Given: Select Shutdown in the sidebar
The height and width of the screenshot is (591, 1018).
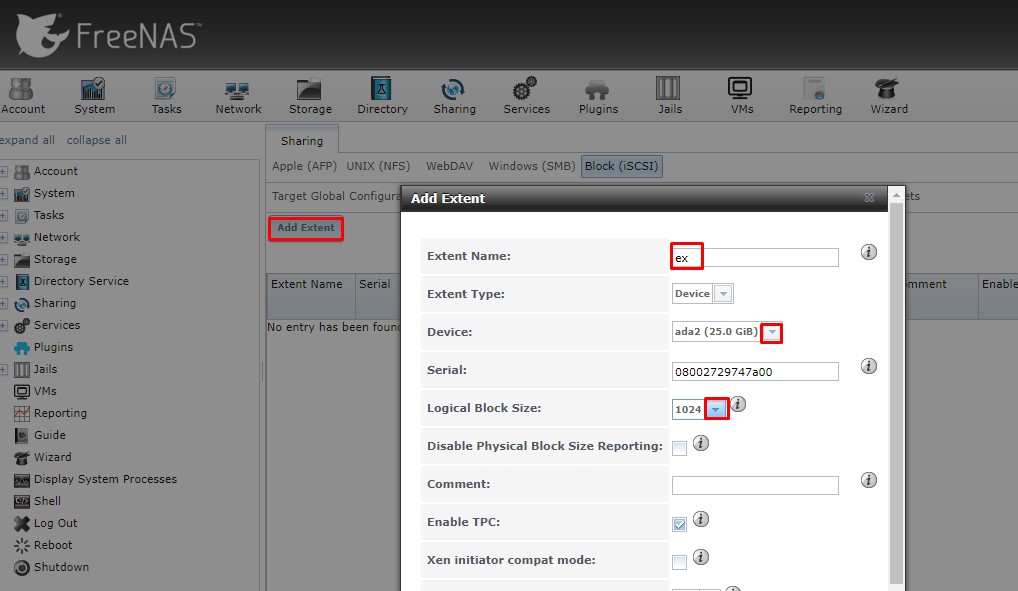Looking at the screenshot, I should 61,567.
